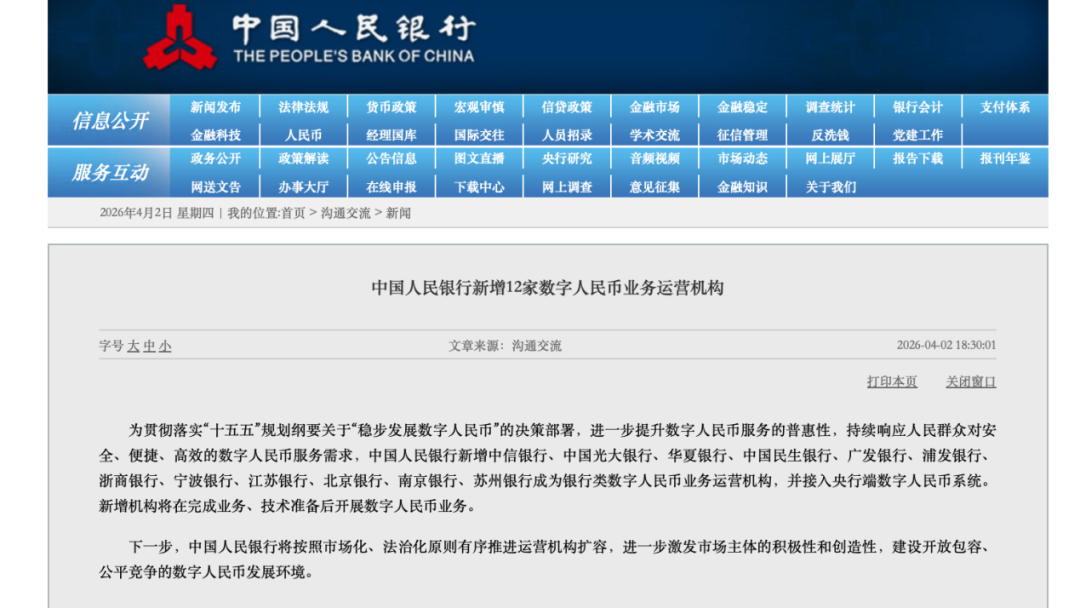
Task: Click the article title 中国人民银行新增12家数字人民币业务运营机构
Action: [548, 288]
